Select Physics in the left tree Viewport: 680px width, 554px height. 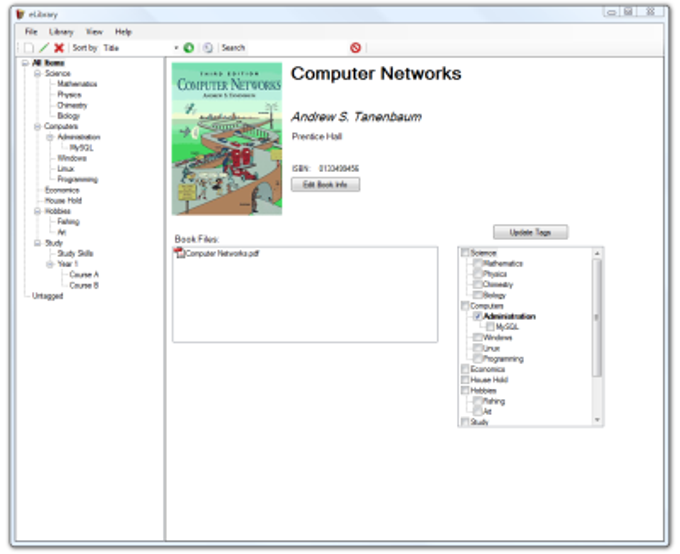pyautogui.click(x=69, y=95)
